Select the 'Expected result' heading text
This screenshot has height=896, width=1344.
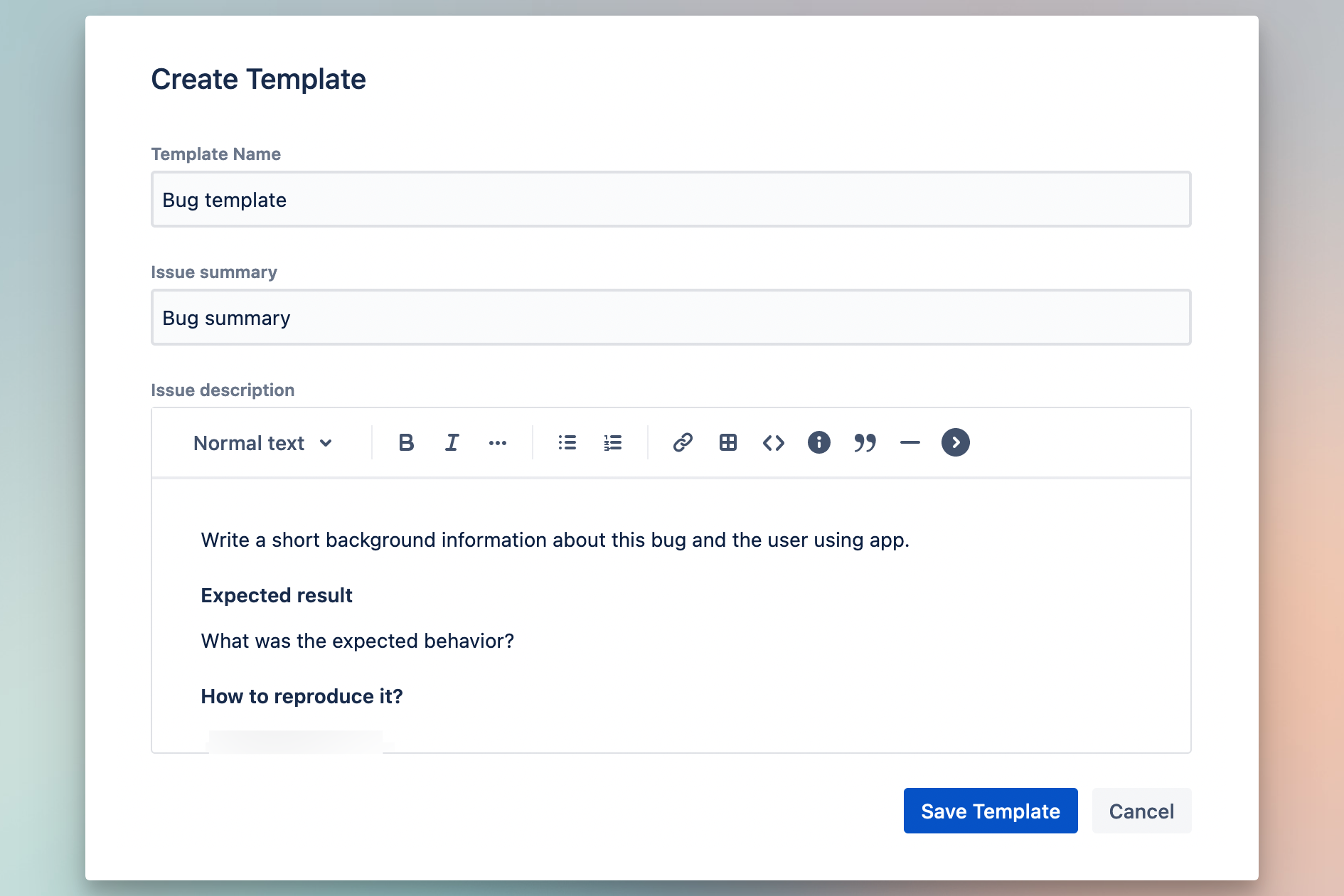277,595
